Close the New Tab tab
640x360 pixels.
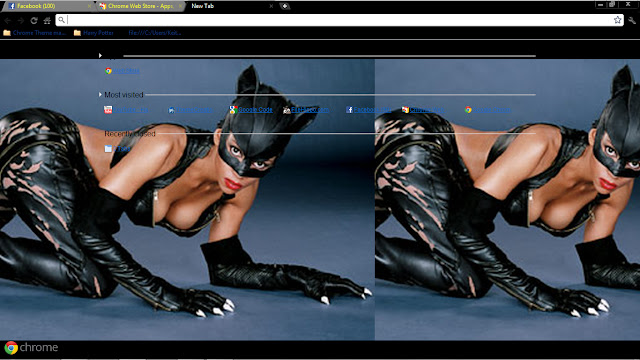(271, 6)
